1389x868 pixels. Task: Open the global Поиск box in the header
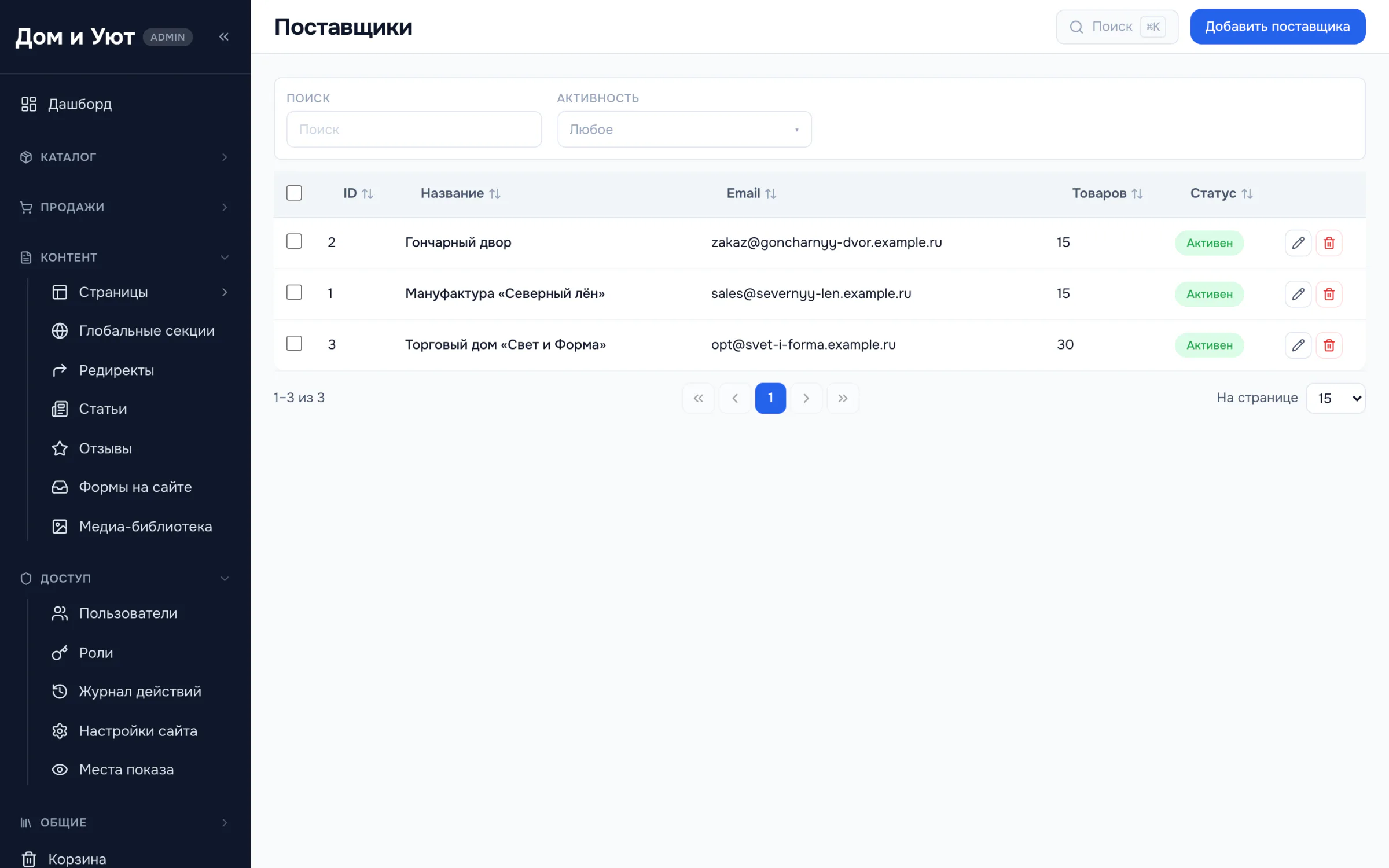(x=1117, y=27)
